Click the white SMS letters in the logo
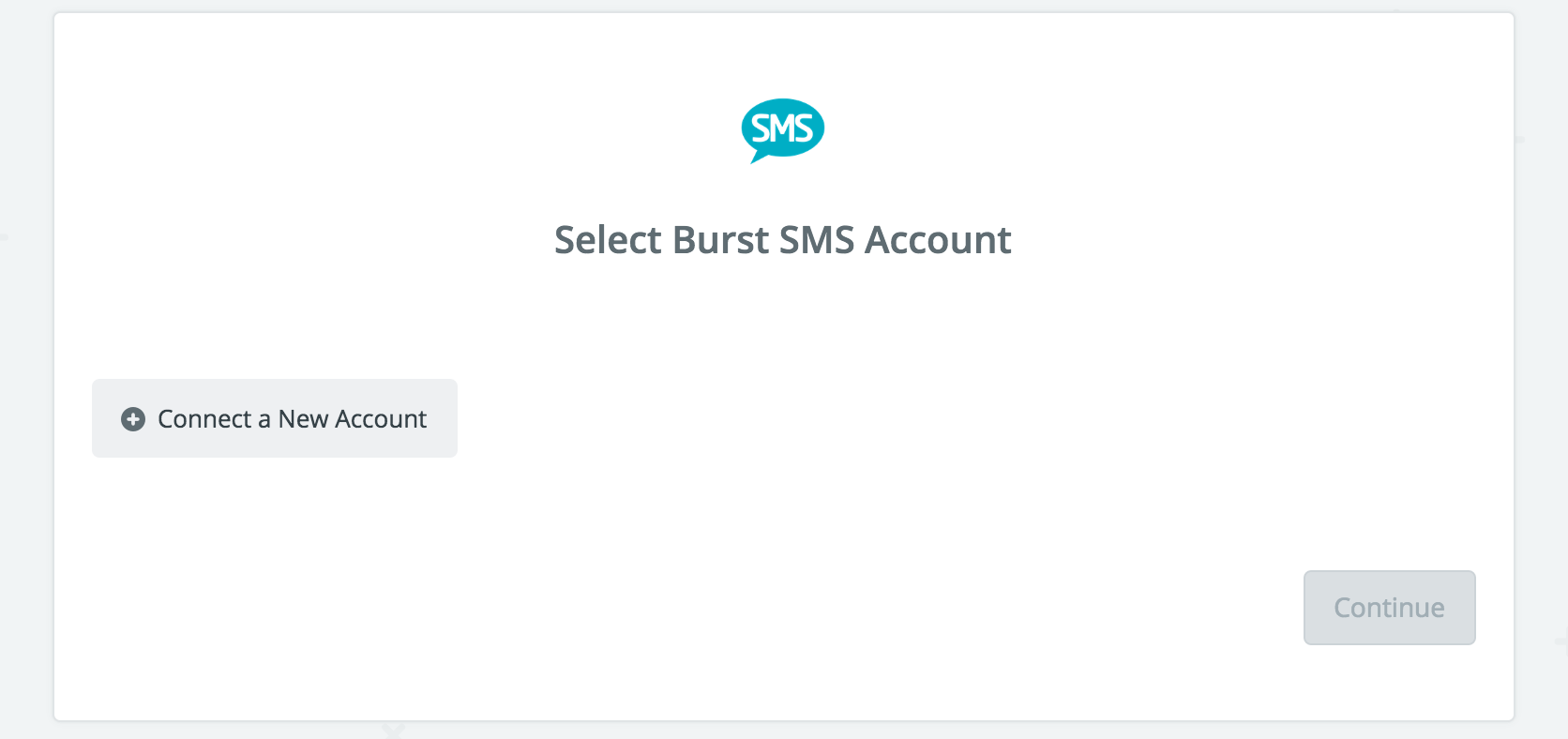The width and height of the screenshot is (1568, 739). pos(782,128)
